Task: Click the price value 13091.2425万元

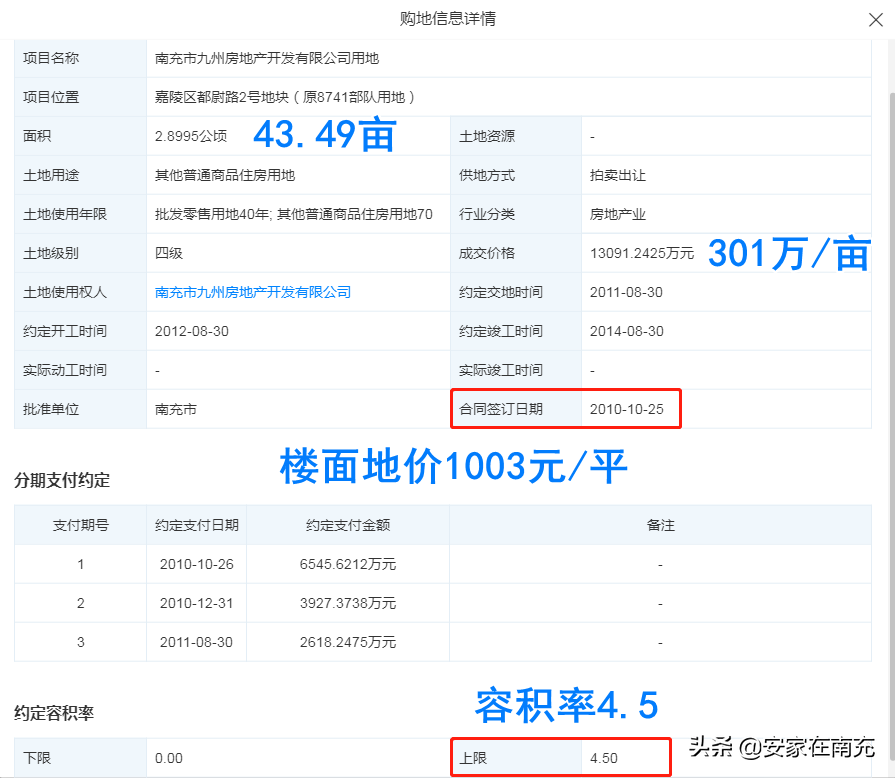Action: [642, 253]
